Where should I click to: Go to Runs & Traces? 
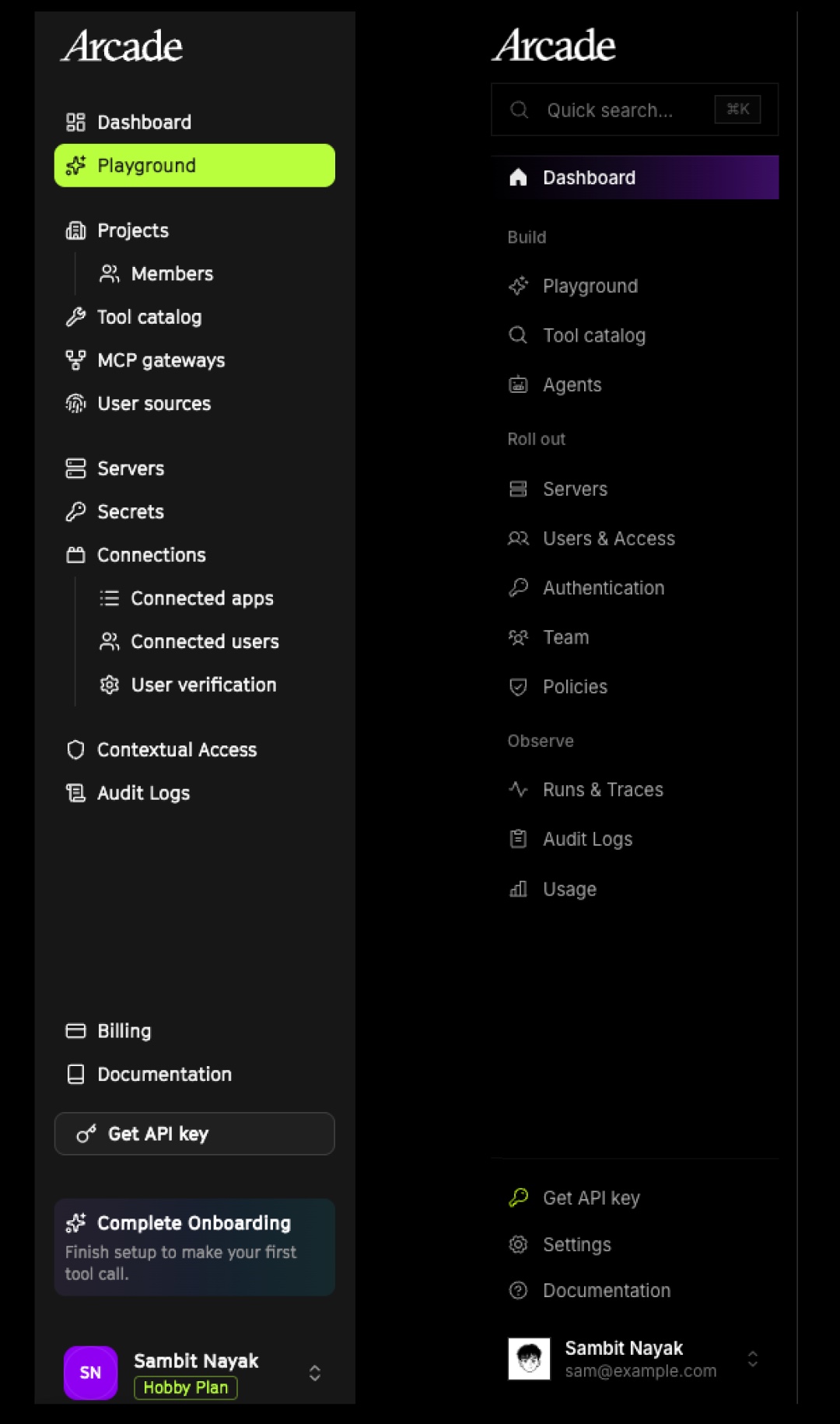pos(635,789)
